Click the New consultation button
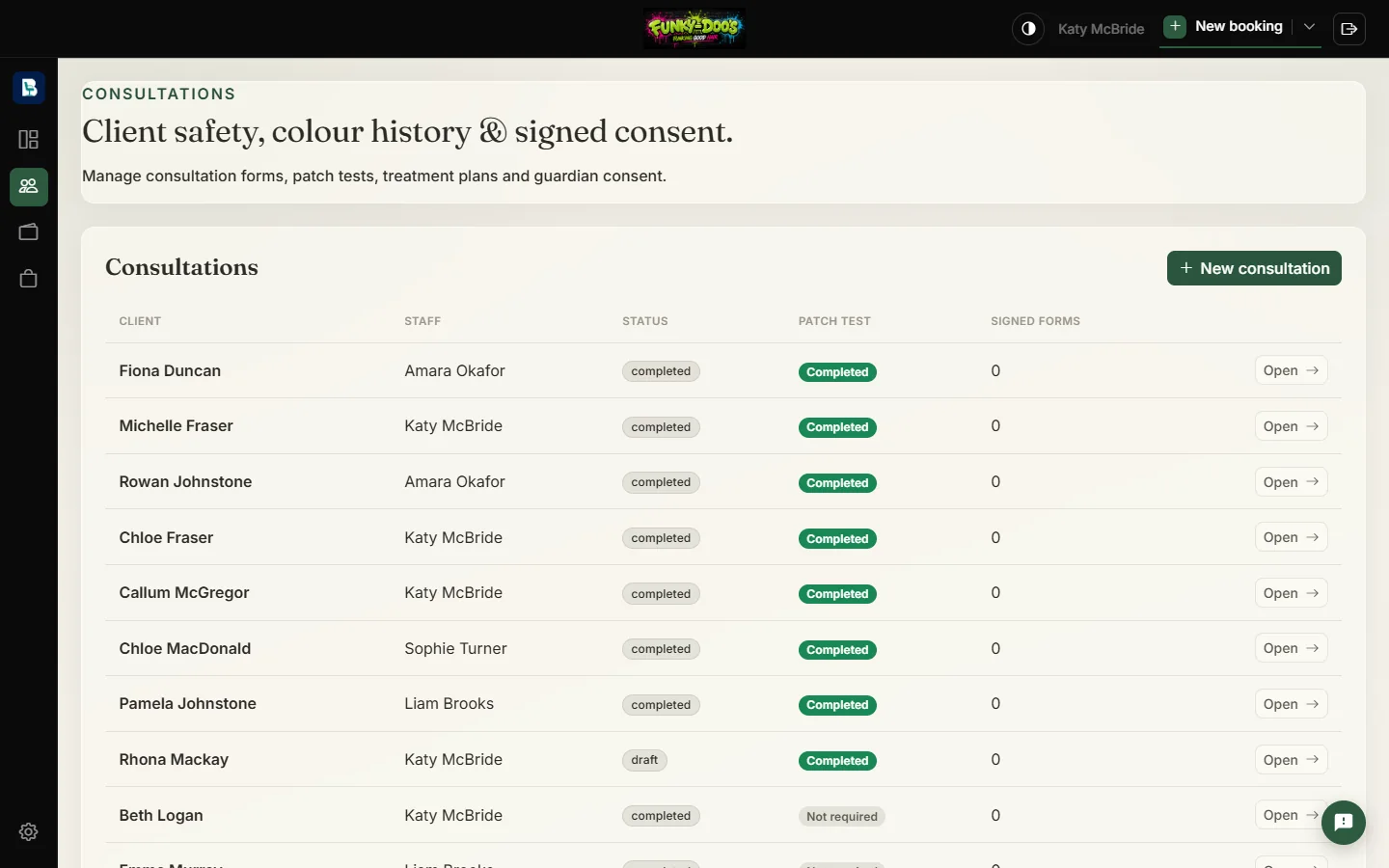The height and width of the screenshot is (868, 1389). 1254,268
